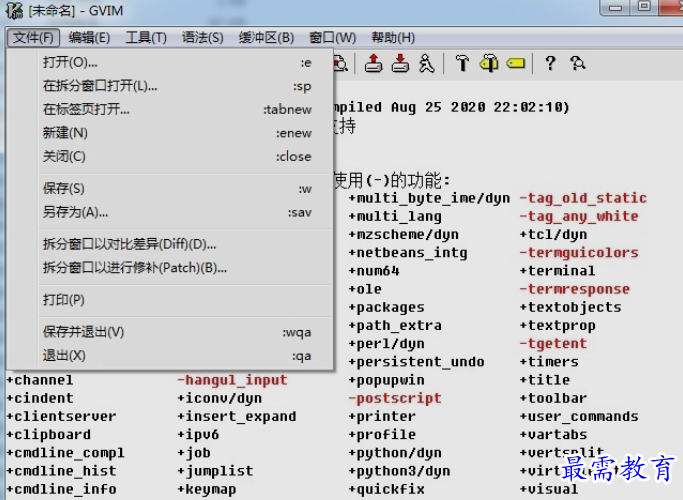Screen dimensions: 683x500
Task: Click the Make hammer toolbar icon
Action: tap(462, 64)
